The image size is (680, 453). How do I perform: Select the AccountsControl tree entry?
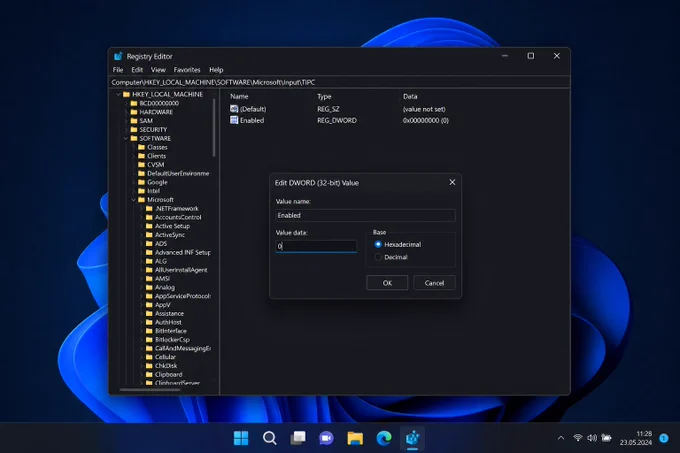point(178,217)
